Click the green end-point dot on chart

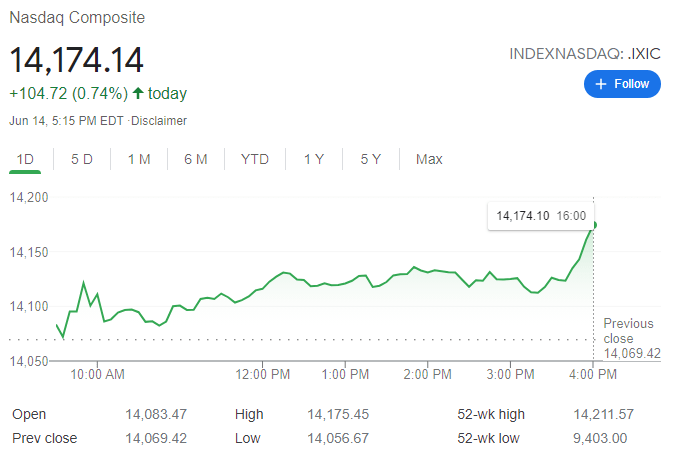[594, 225]
